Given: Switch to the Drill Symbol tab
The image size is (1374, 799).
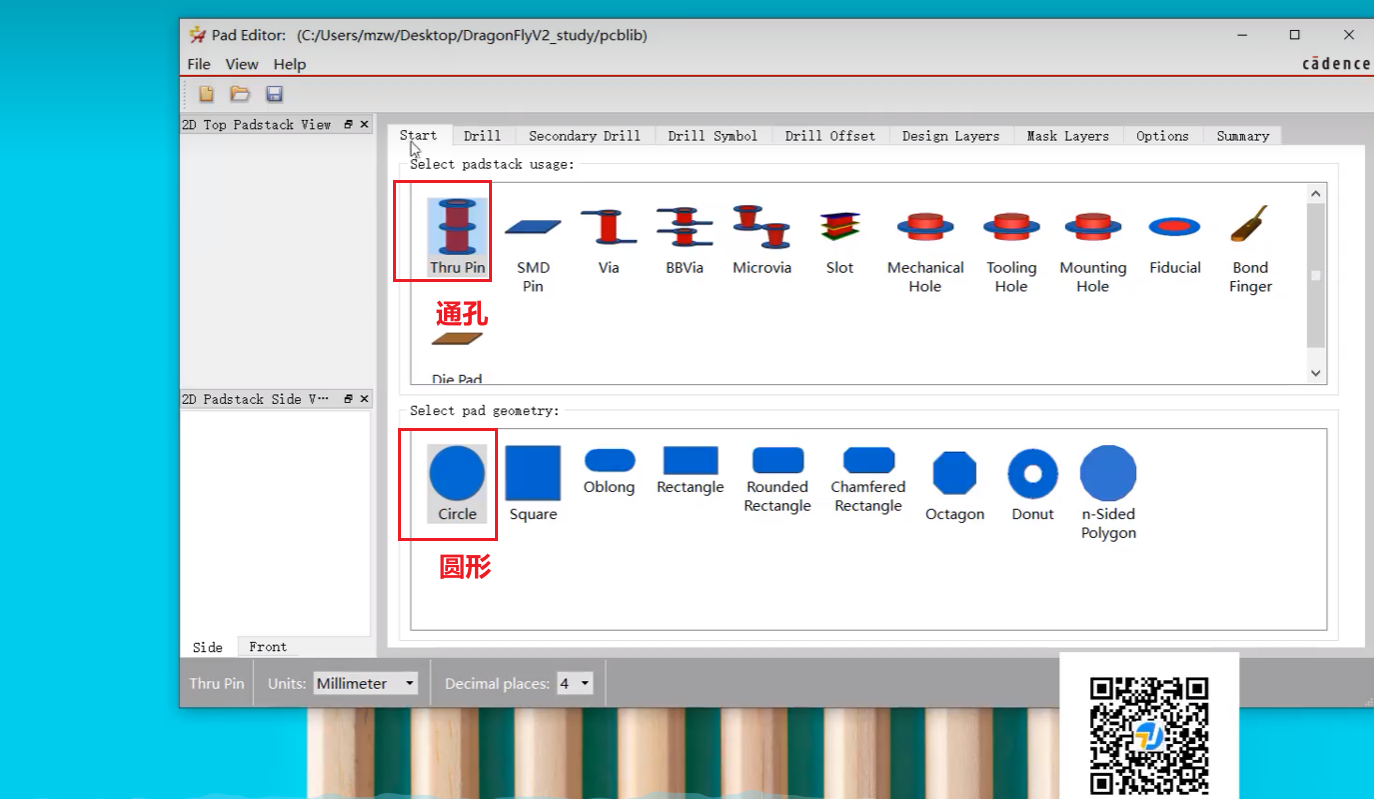Looking at the screenshot, I should point(713,136).
